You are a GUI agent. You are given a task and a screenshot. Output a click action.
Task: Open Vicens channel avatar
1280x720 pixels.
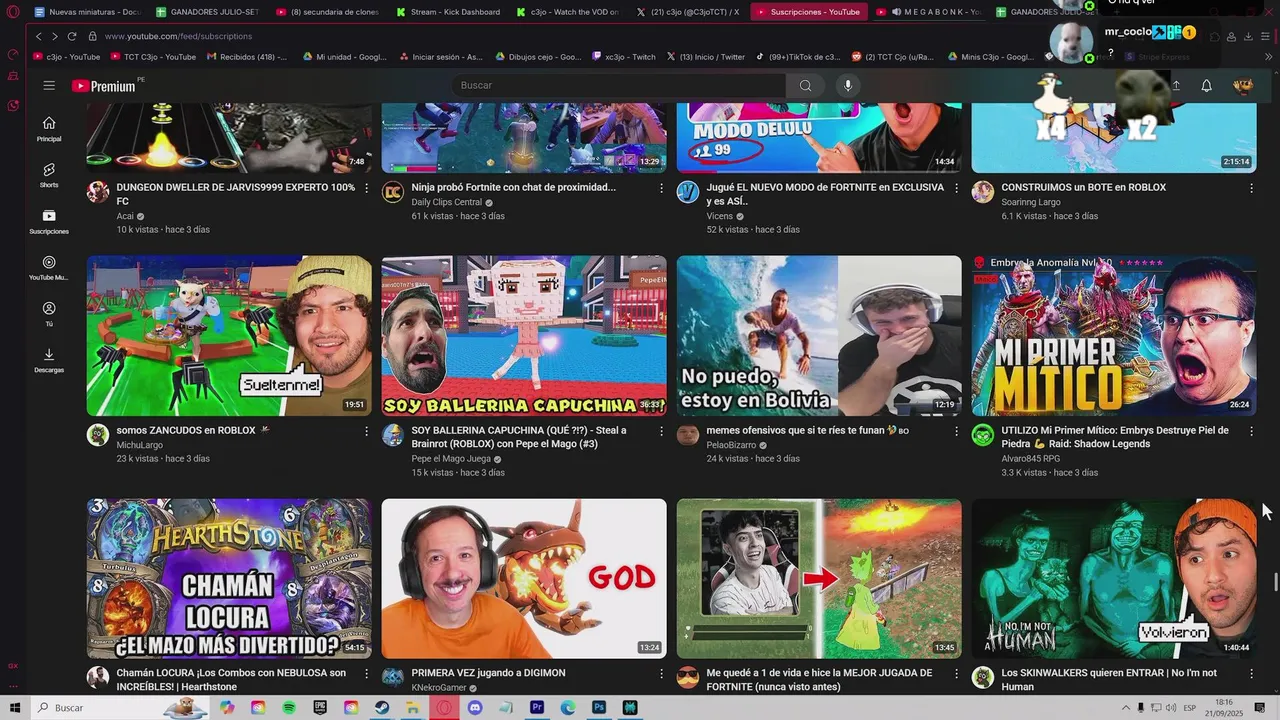click(688, 192)
